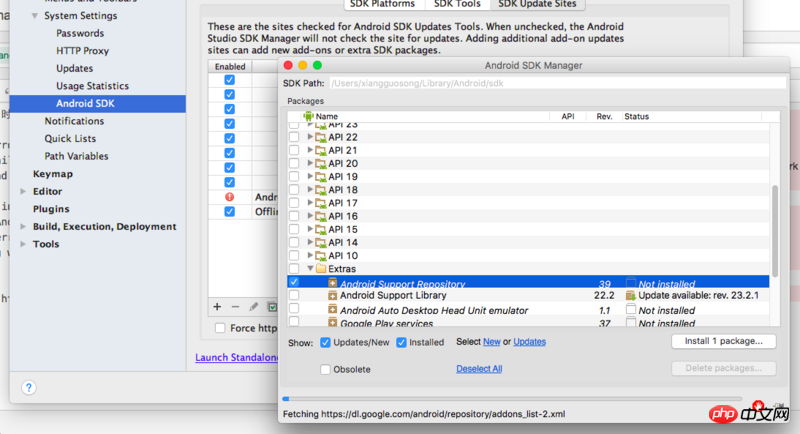Expand the API 22 node
The image size is (800, 434).
coord(310,137)
